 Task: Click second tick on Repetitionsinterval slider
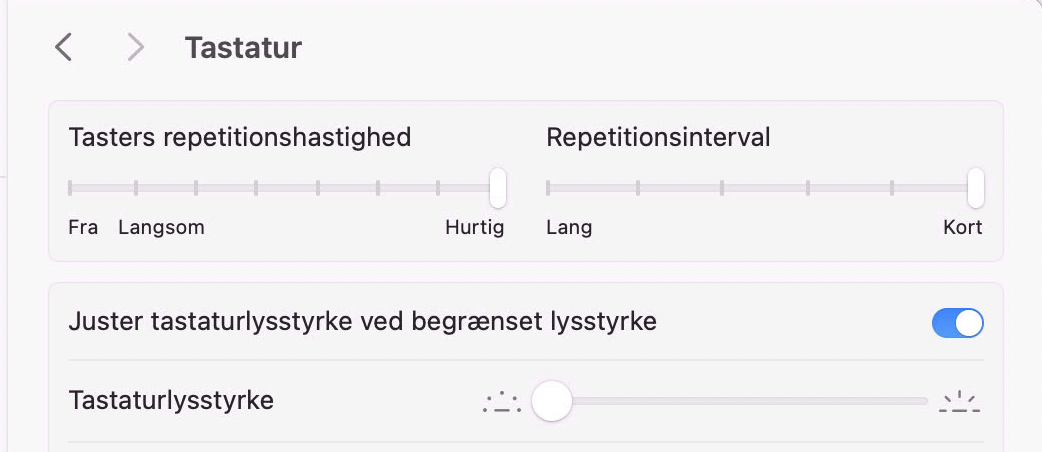point(637,187)
